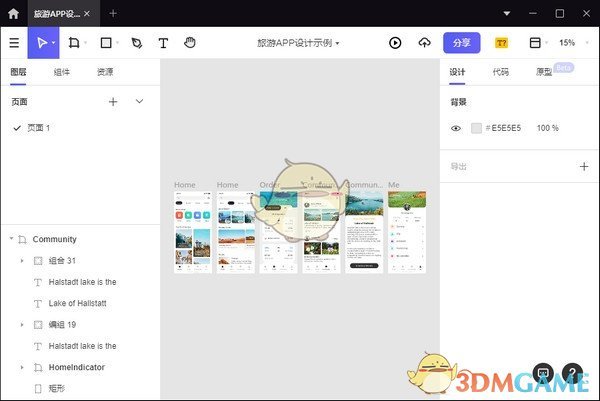Click the cloud upload icon

point(424,43)
